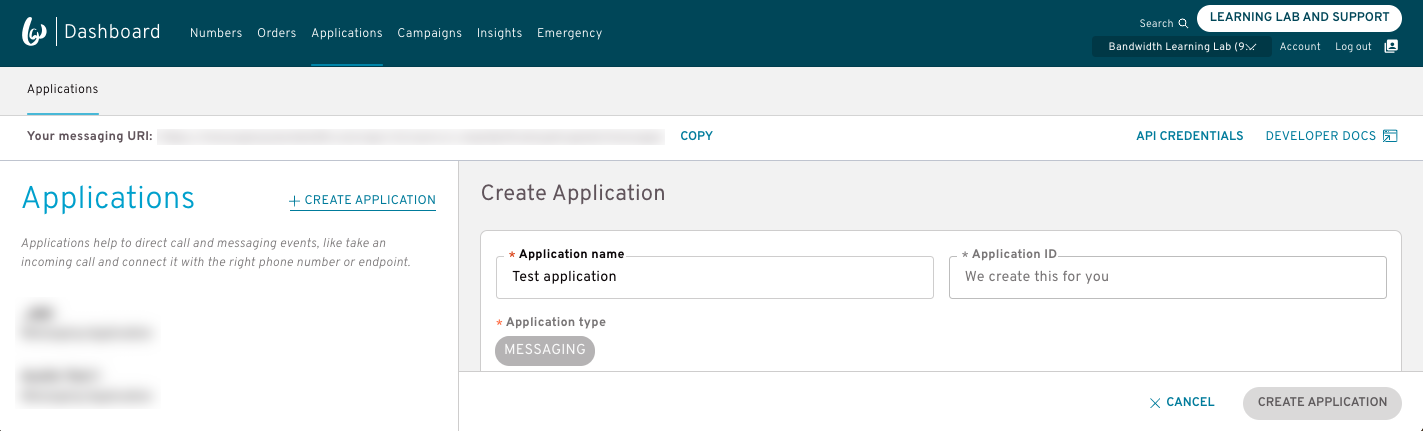Open the Orders menu
This screenshot has width=1423, height=431.
(x=277, y=33)
